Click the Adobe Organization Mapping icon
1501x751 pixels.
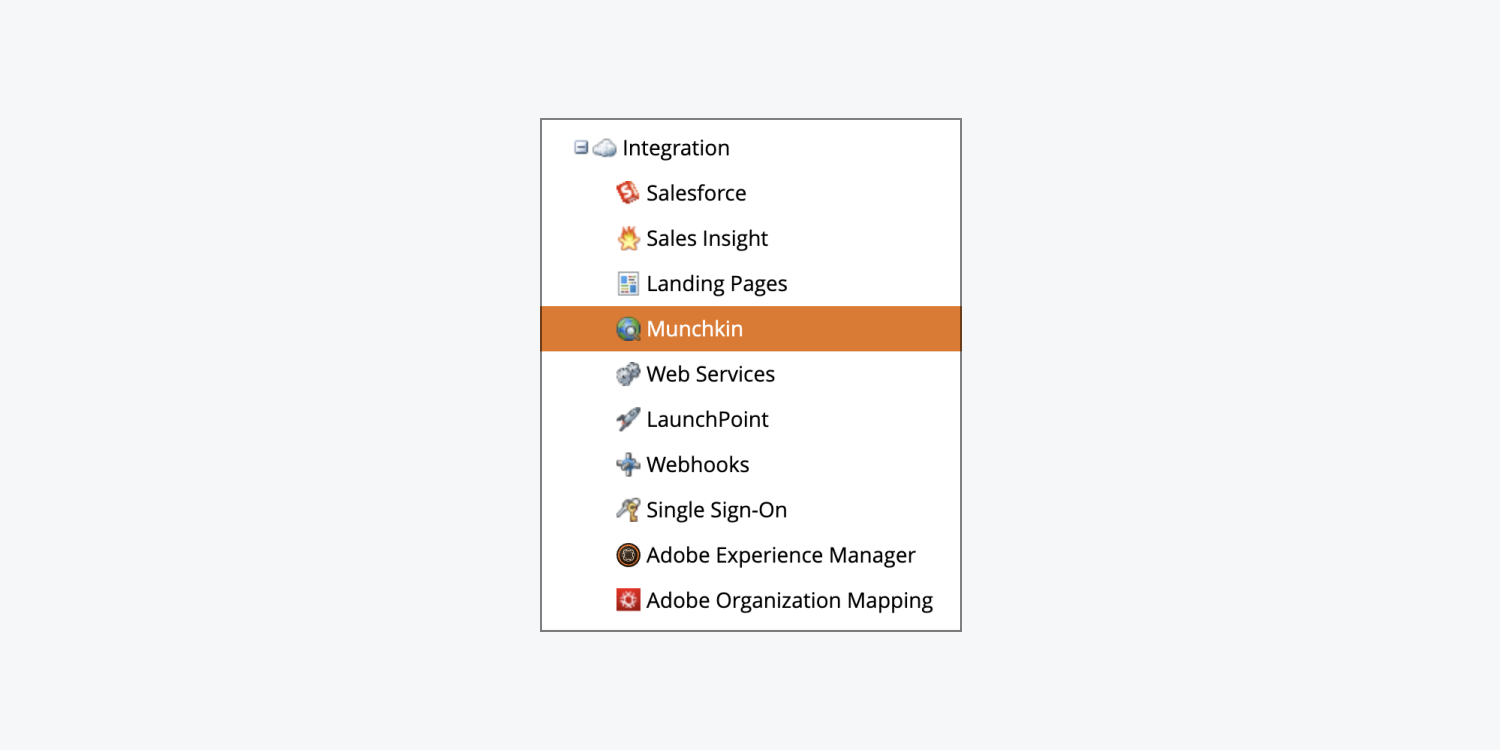[x=627, y=601]
